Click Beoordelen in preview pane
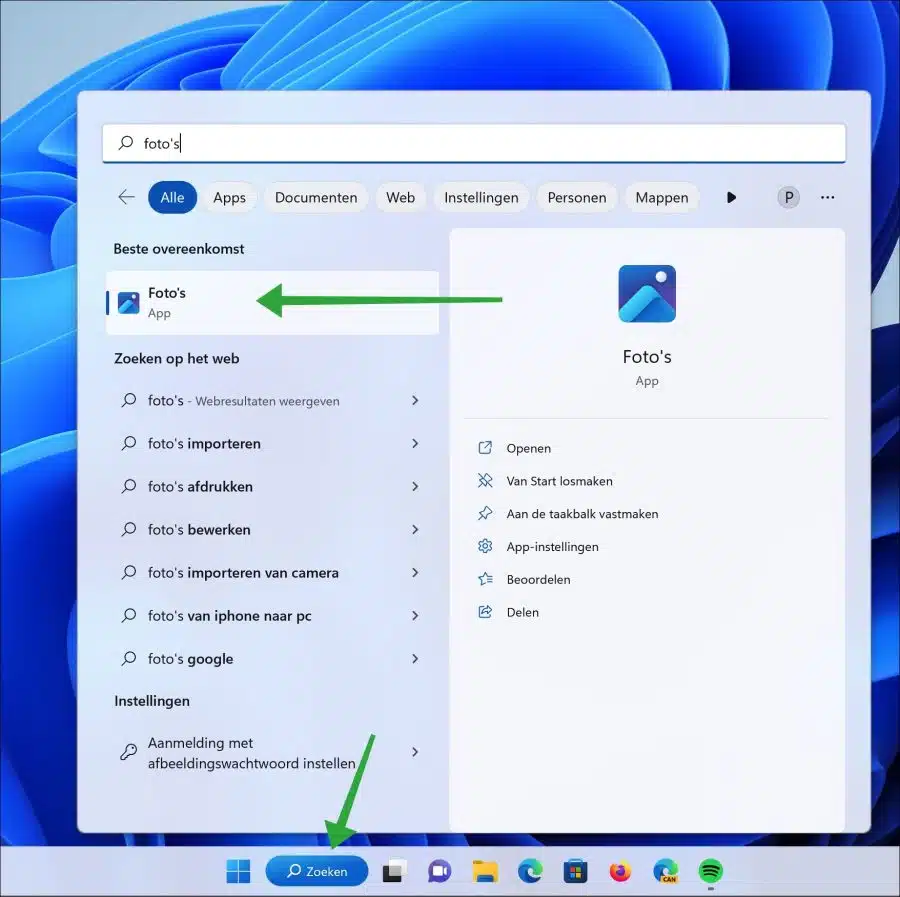This screenshot has height=897, width=900. [538, 579]
